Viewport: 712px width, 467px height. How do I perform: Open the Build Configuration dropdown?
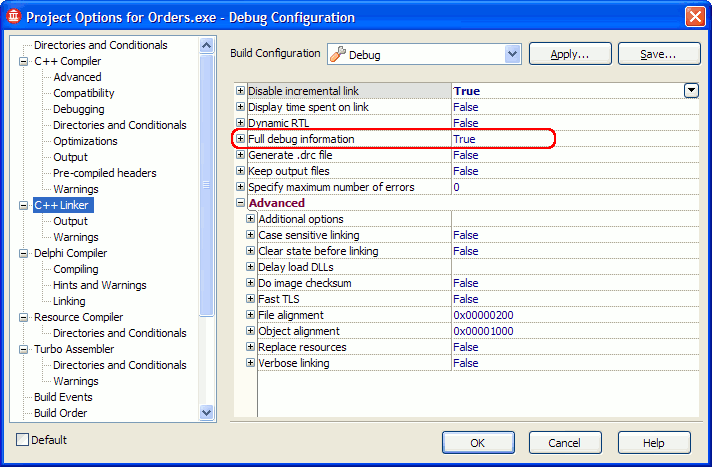(513, 54)
